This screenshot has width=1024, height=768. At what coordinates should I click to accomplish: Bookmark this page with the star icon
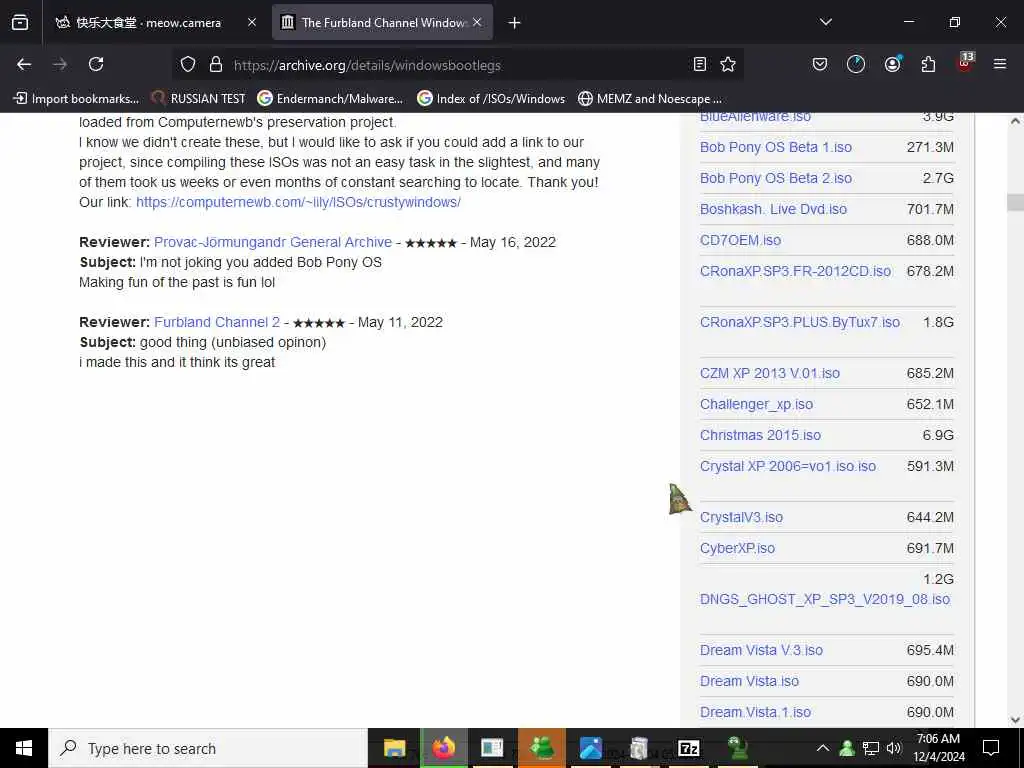click(x=728, y=64)
